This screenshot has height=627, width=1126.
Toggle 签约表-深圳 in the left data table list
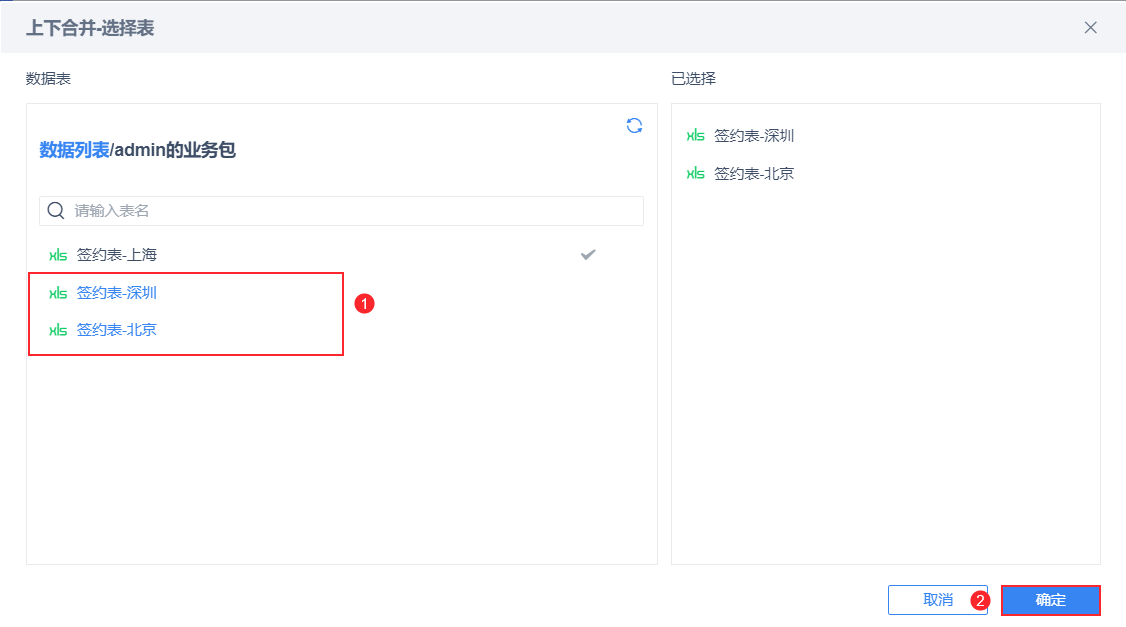point(117,293)
